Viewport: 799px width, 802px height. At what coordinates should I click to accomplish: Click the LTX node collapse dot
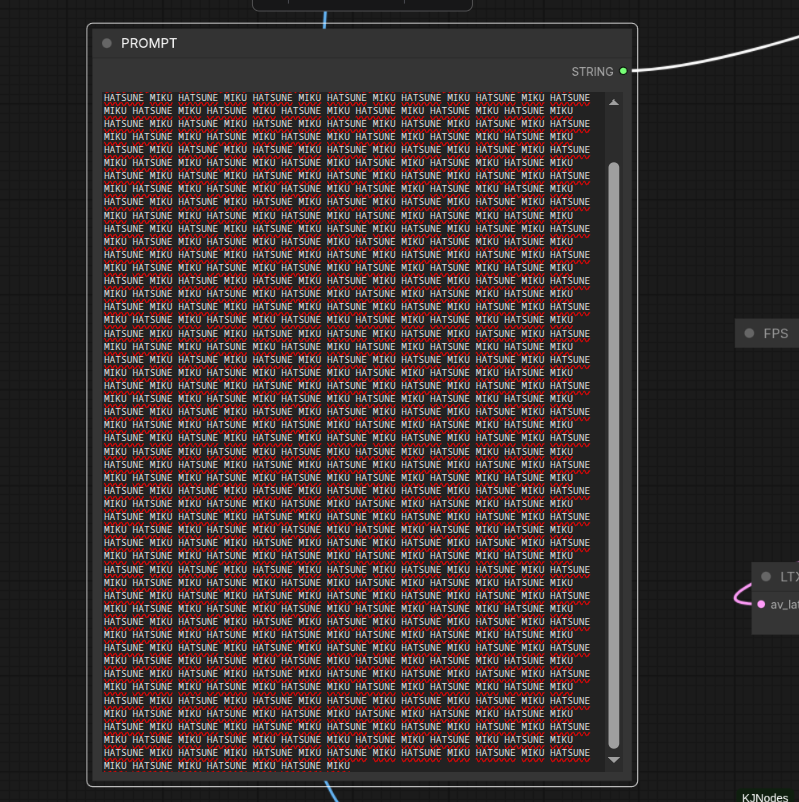pyautogui.click(x=766, y=577)
